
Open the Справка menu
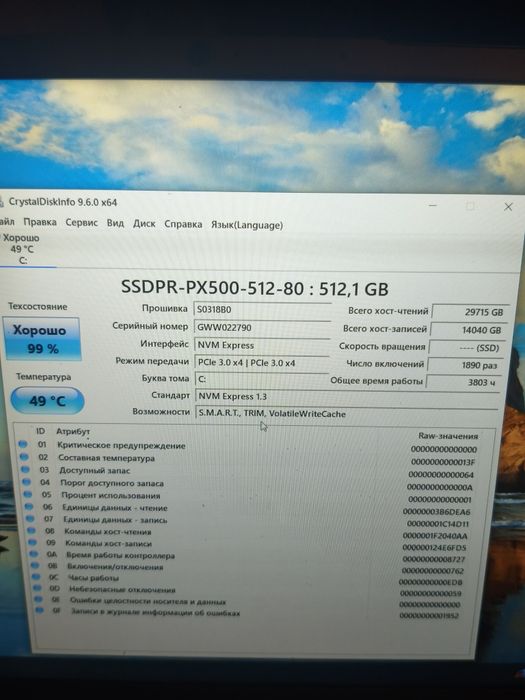(183, 224)
